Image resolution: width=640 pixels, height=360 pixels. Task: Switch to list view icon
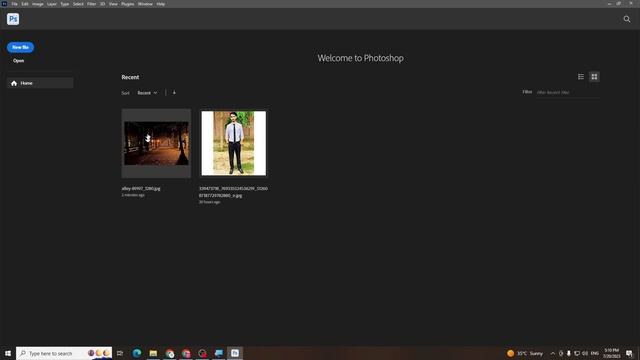(x=581, y=77)
